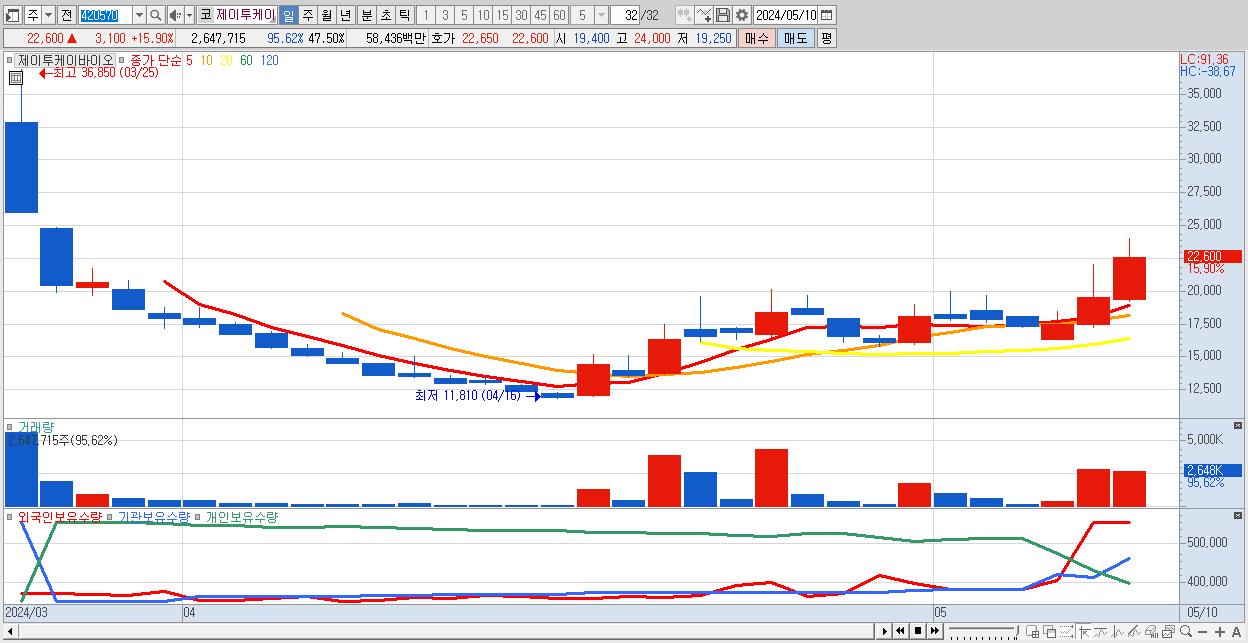Click the magnifier stock search icon
The height and width of the screenshot is (643, 1248).
pos(156,15)
